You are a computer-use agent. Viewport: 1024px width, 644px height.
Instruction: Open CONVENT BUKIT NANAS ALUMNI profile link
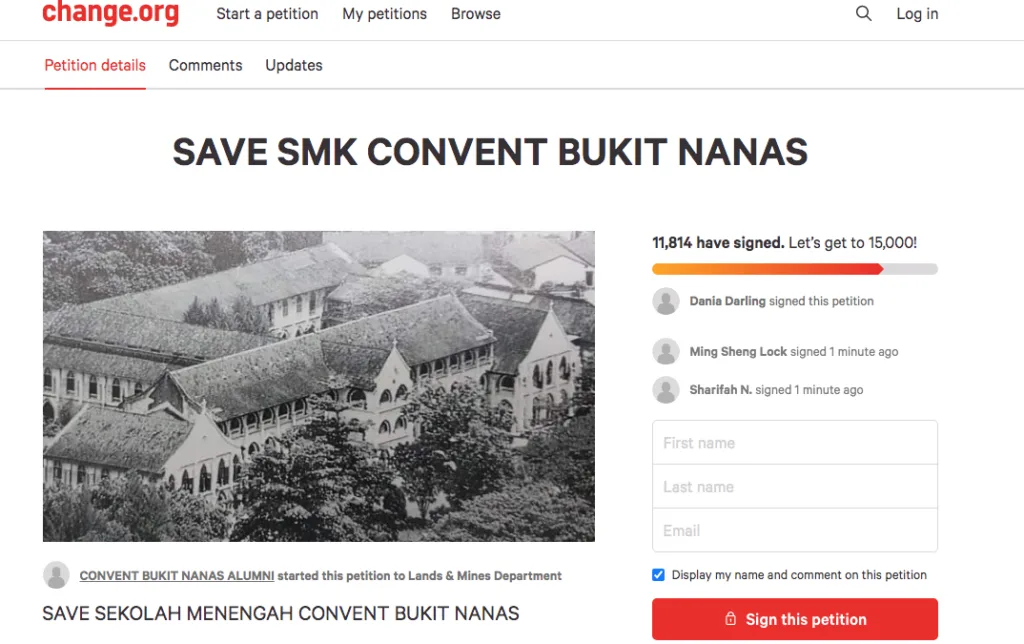(x=177, y=576)
